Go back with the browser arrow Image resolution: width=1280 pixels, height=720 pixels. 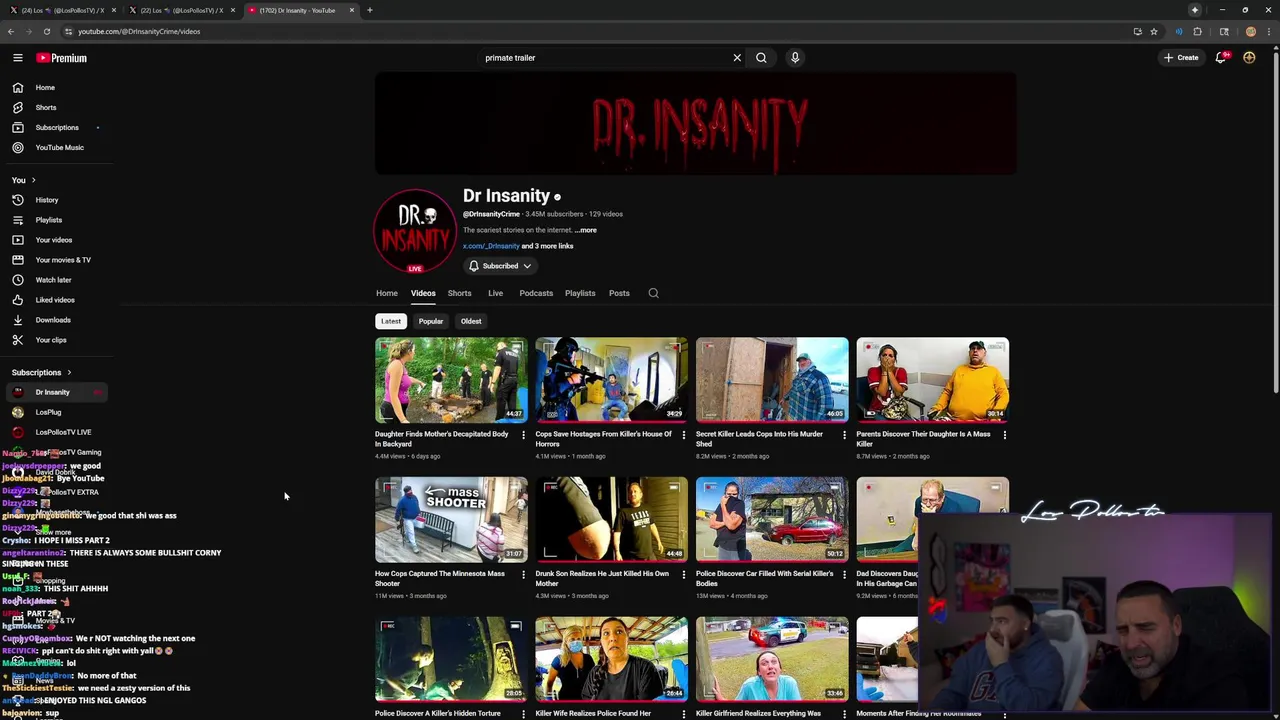(11, 31)
